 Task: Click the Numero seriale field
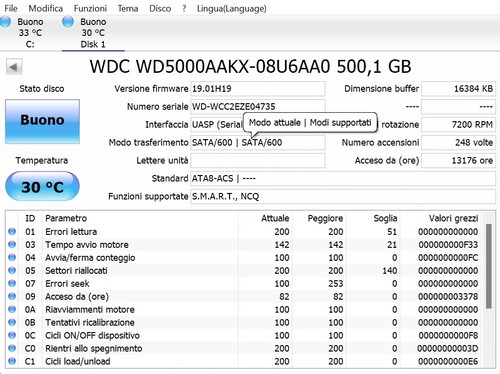tap(258, 107)
